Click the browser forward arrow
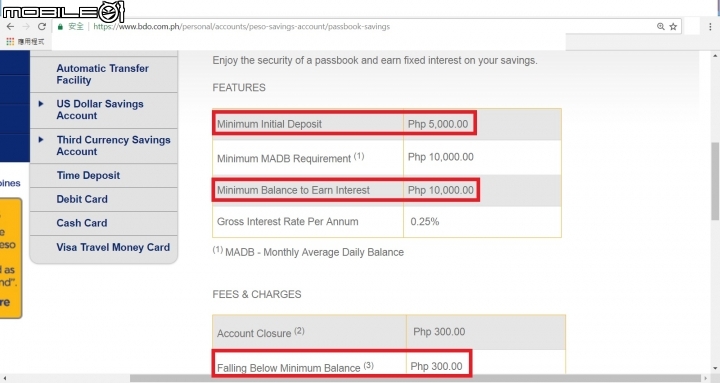This screenshot has width=720, height=383. (x=26, y=27)
